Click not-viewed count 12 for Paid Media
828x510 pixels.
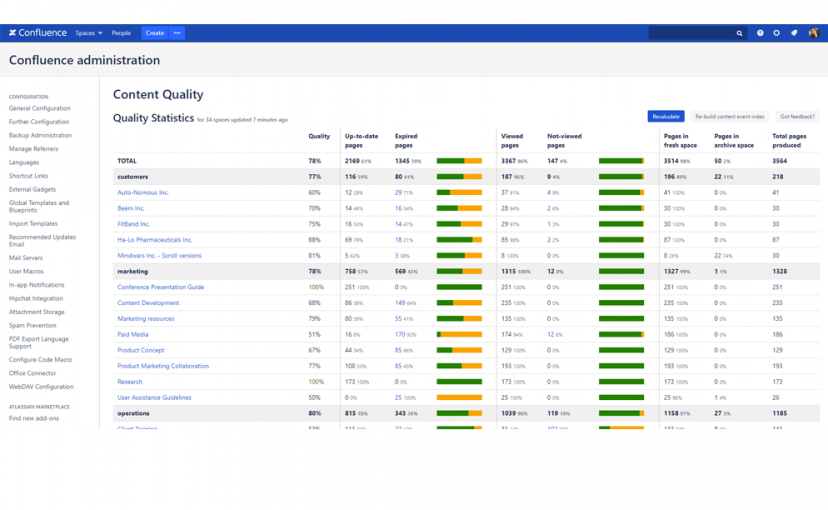pos(551,335)
